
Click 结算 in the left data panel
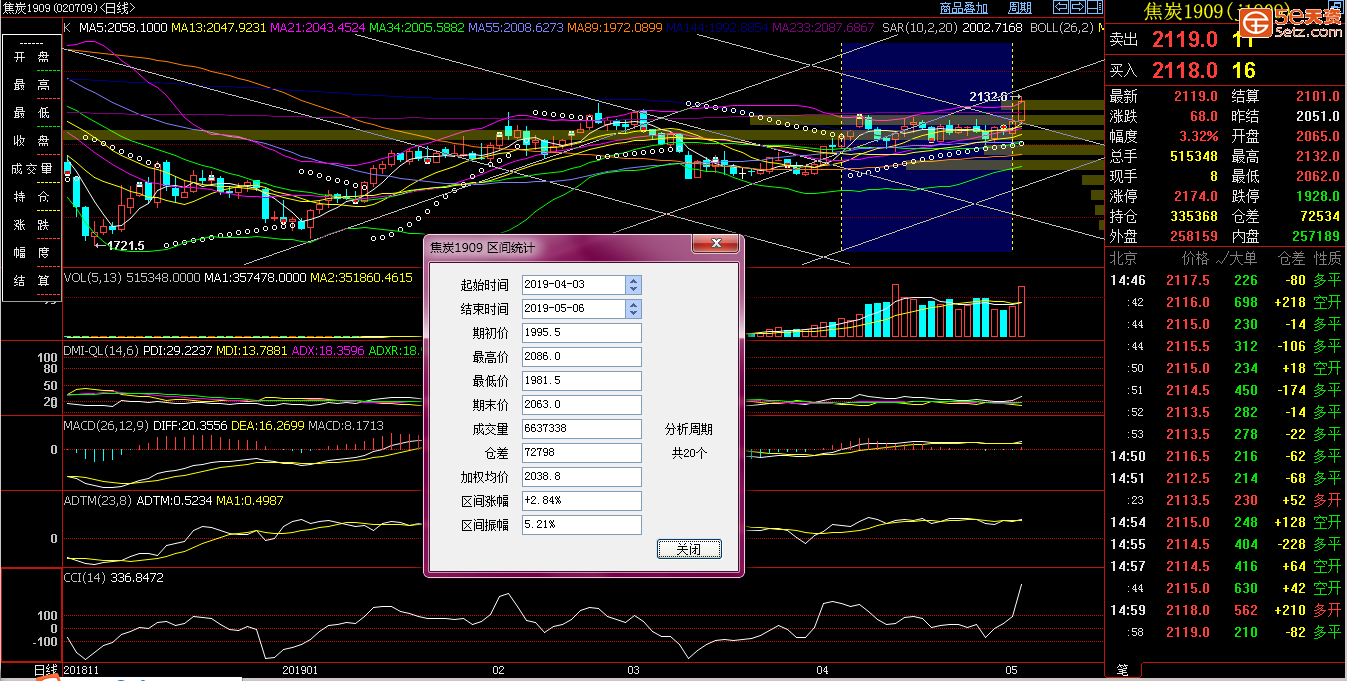[31, 281]
